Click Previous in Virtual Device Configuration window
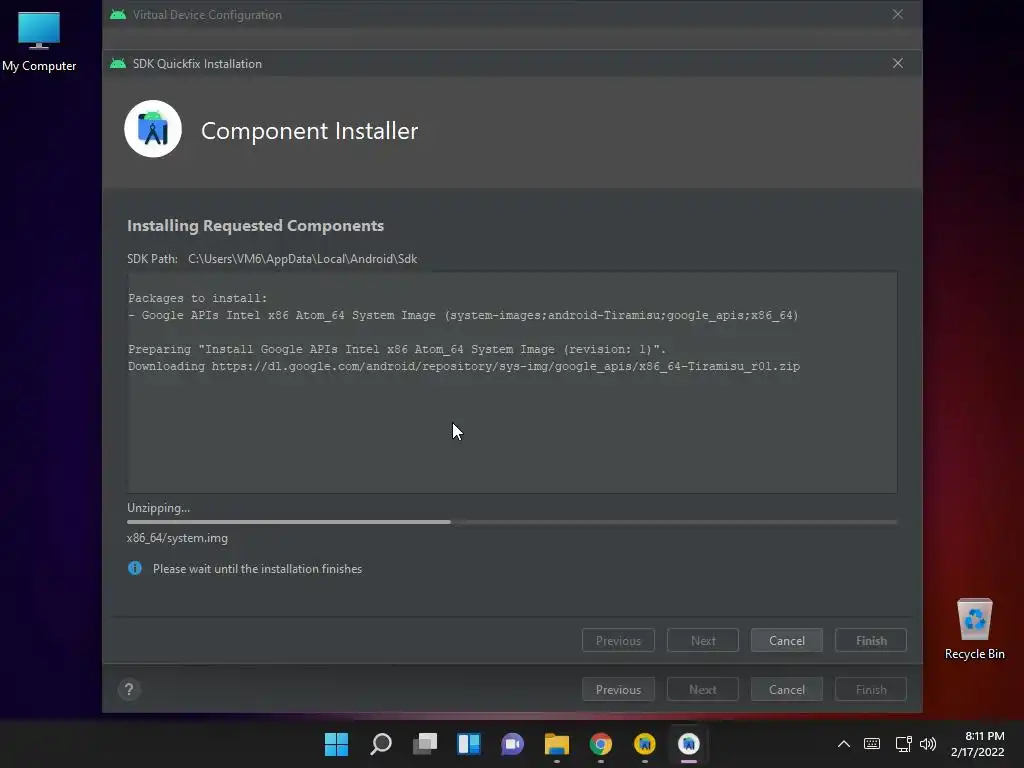The image size is (1024, 768). pyautogui.click(x=618, y=690)
